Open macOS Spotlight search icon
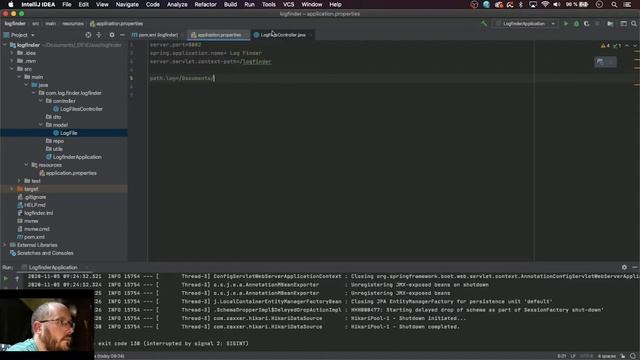 (x=614, y=4)
